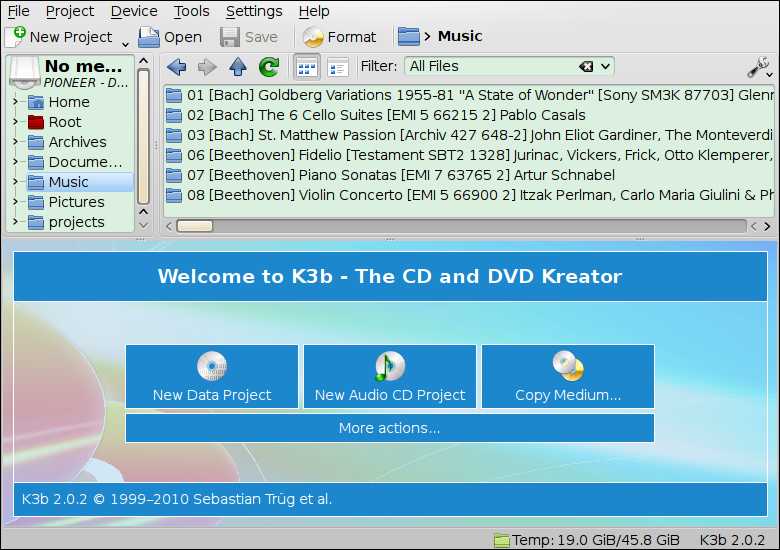Click the folder icon in the breadcrumb

coord(409,36)
